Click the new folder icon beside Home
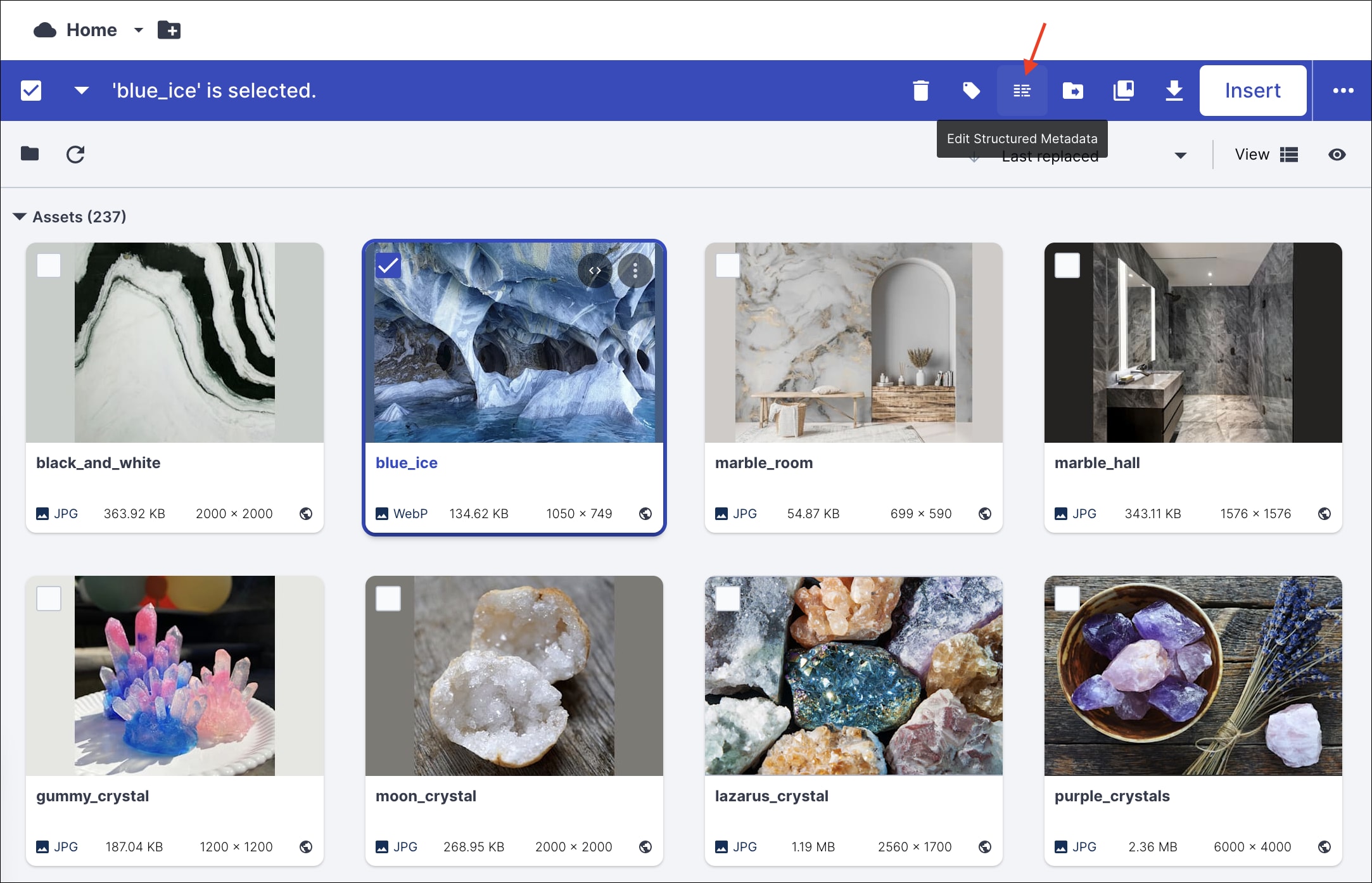Viewport: 1372px width, 883px height. coord(169,30)
